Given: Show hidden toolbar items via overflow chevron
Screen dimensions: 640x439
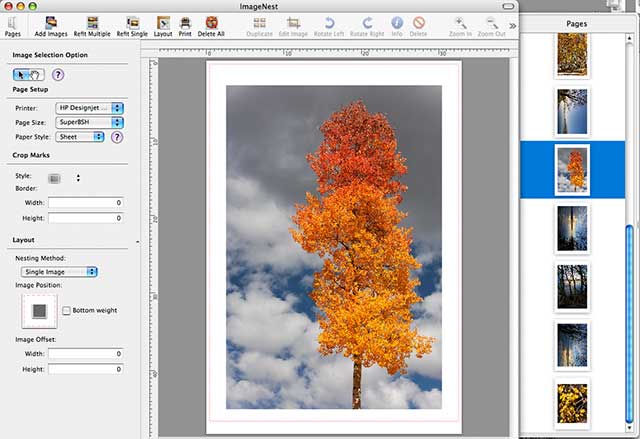Looking at the screenshot, I should point(512,26).
